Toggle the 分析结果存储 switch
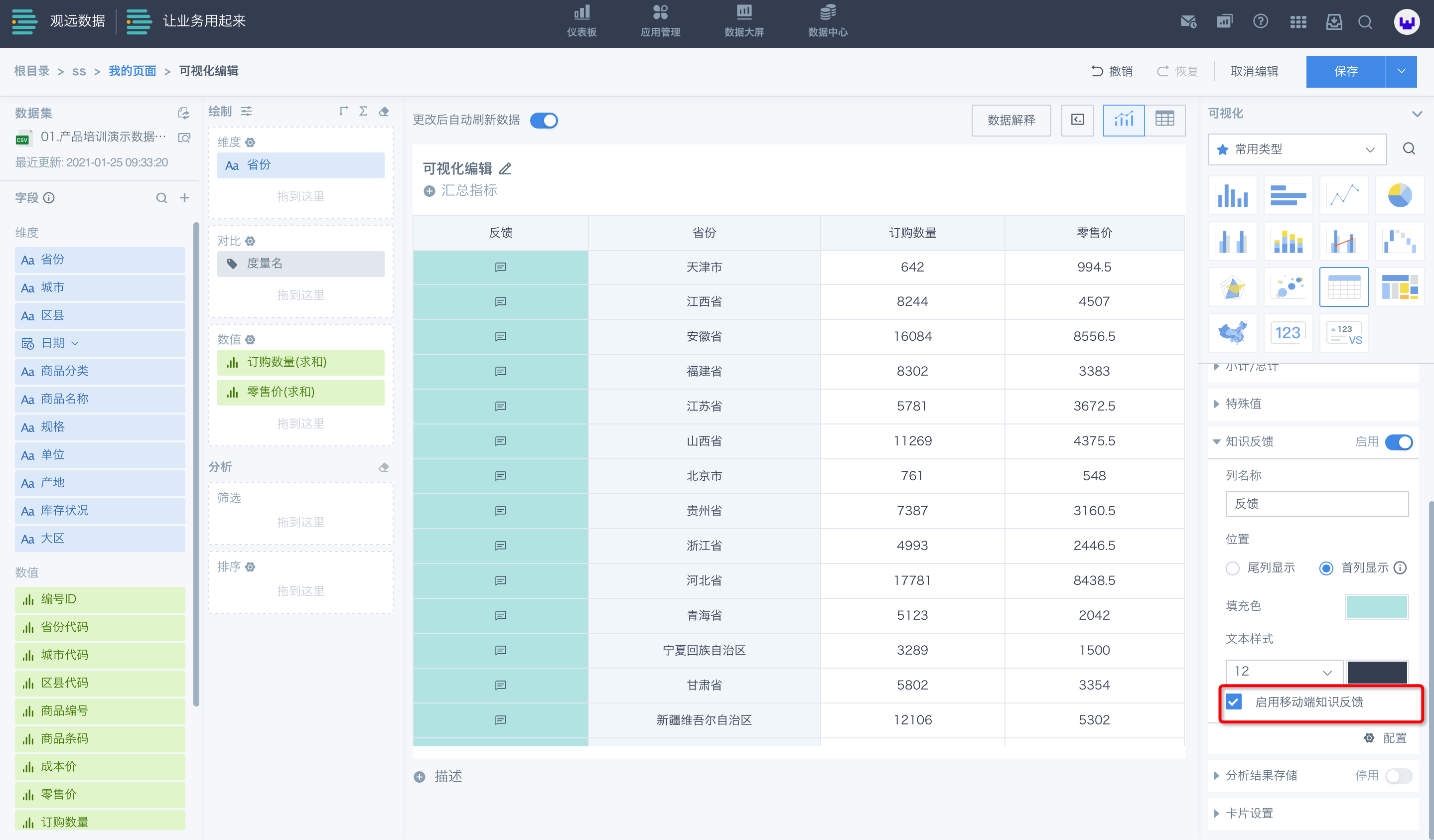1434x840 pixels. click(x=1398, y=775)
